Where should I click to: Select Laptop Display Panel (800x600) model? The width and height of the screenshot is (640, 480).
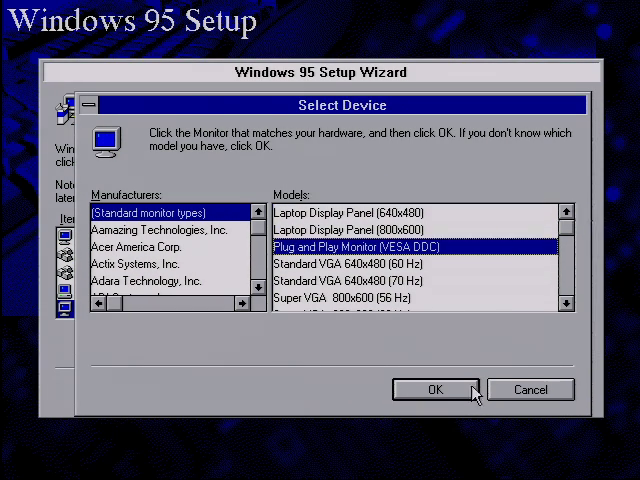click(x=415, y=230)
